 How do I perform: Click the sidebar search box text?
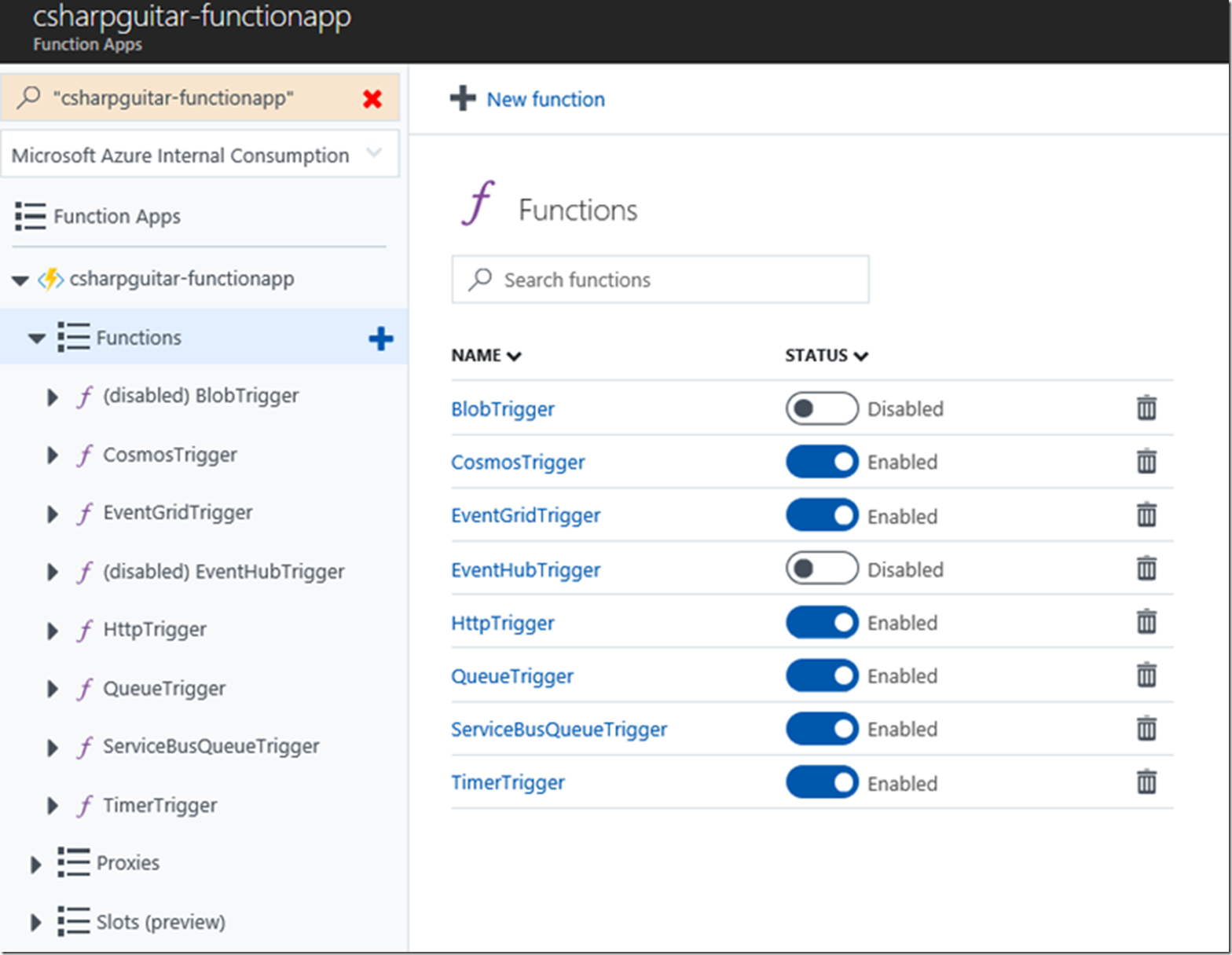click(174, 98)
